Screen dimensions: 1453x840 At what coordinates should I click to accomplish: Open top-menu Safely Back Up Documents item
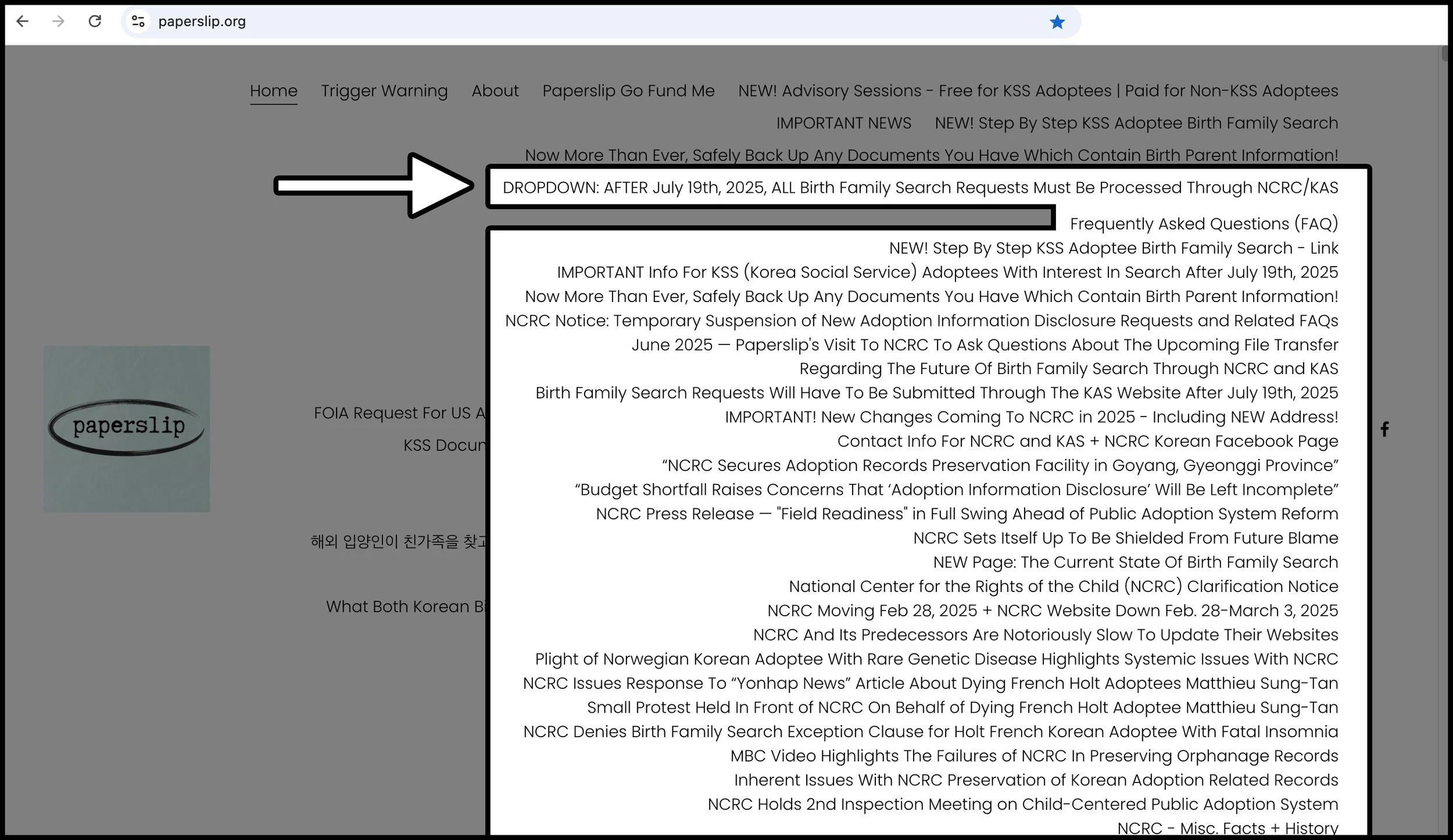(x=932, y=155)
